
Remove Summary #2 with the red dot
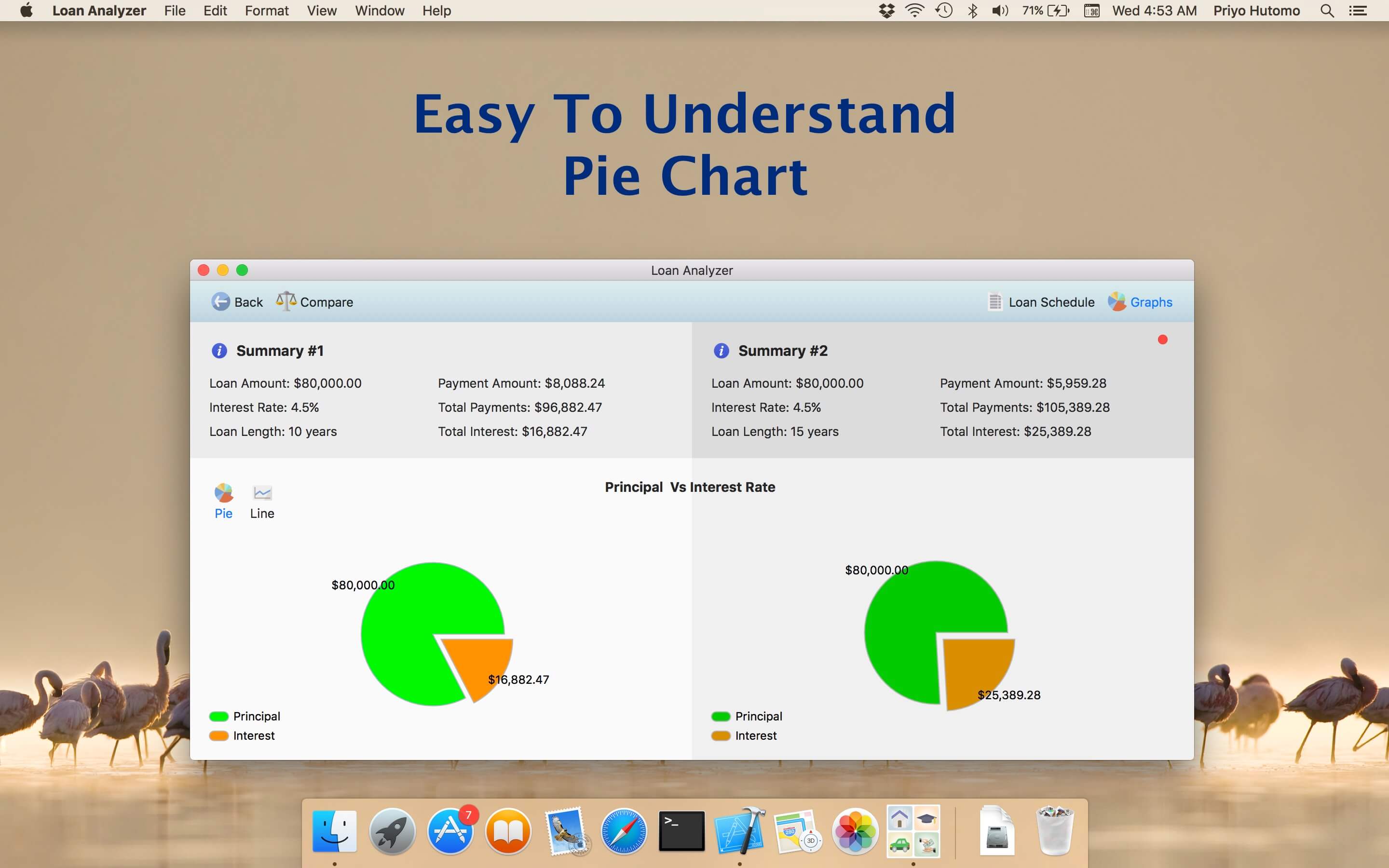click(x=1162, y=340)
